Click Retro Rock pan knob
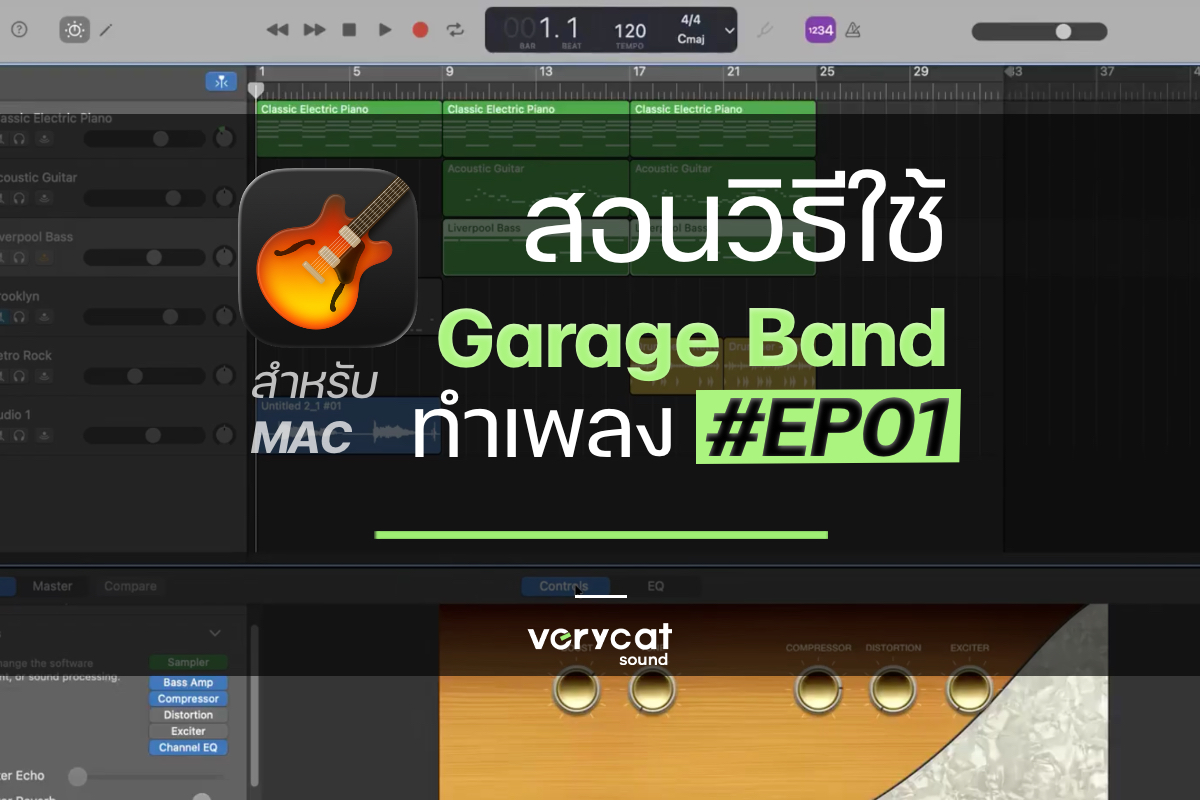The height and width of the screenshot is (800, 1200). 225,376
